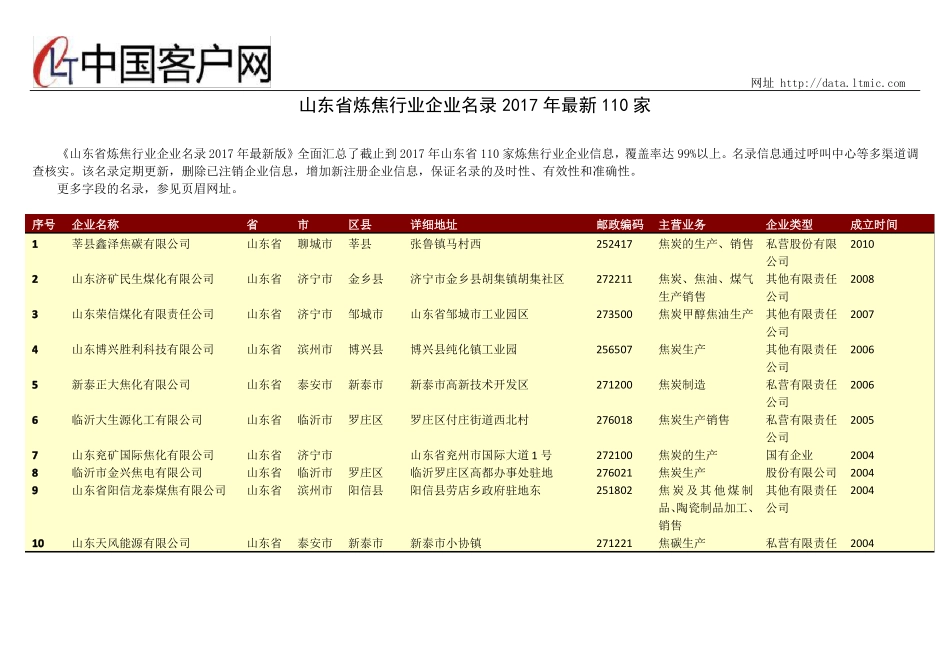Screen dimensions: 950x672
Task: Click postal code 271221
Action: point(614,542)
